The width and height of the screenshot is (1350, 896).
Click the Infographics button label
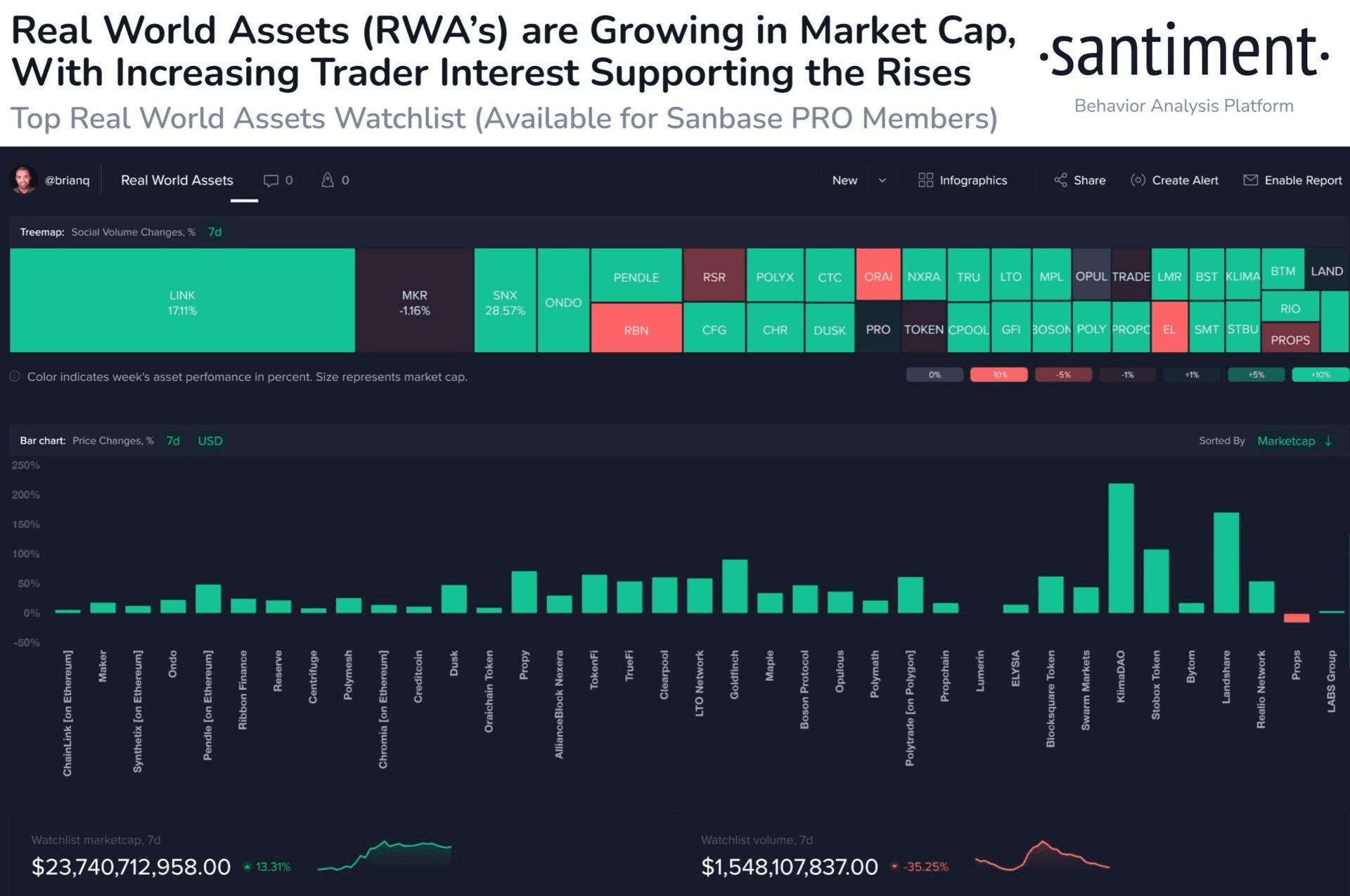point(973,181)
